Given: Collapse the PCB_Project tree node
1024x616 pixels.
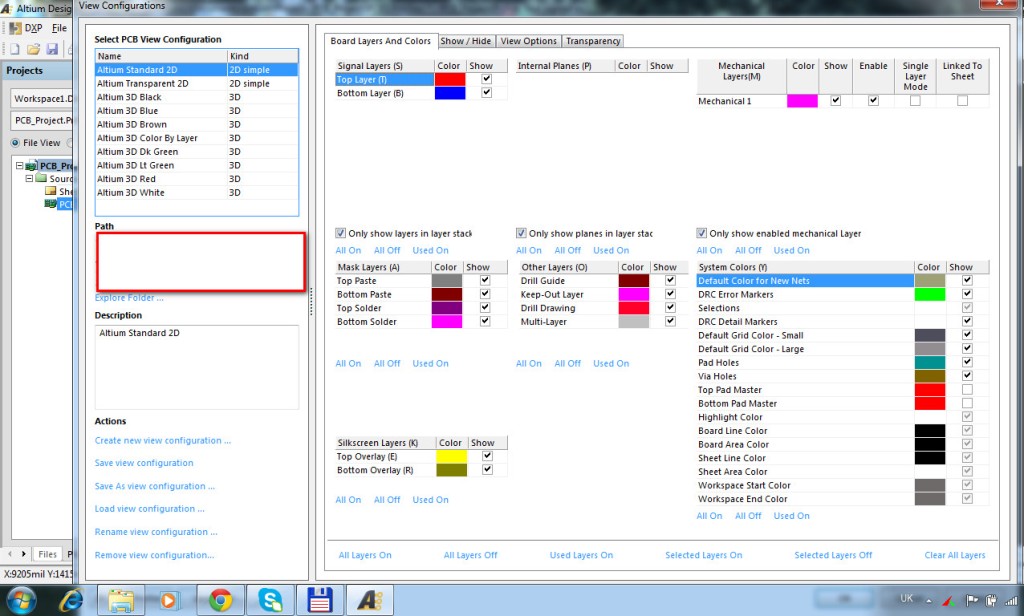Looking at the screenshot, I should (x=19, y=166).
